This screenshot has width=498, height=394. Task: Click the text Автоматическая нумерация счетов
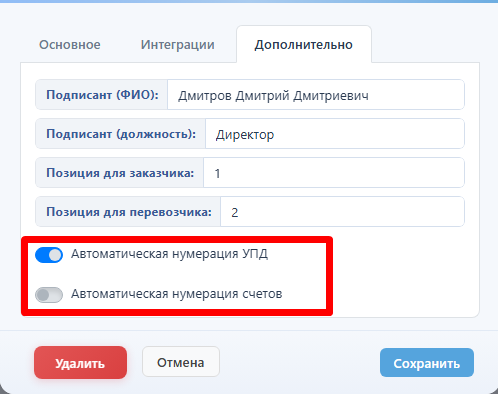click(x=177, y=294)
